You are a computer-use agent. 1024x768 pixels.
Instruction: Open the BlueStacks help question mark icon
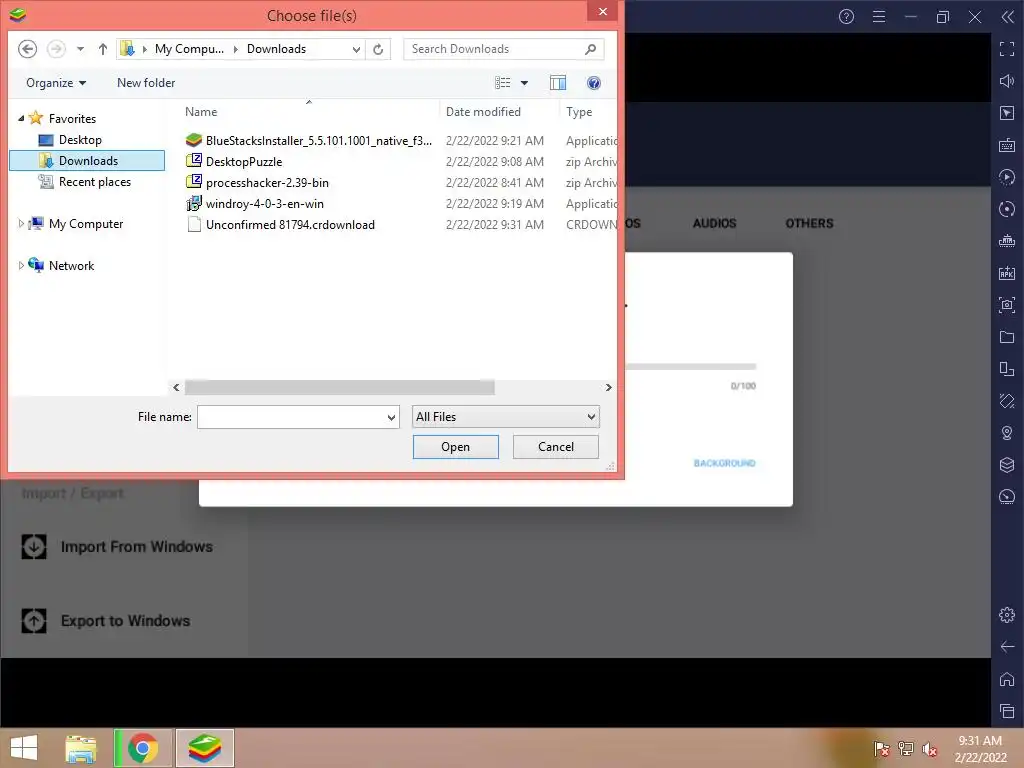(846, 17)
